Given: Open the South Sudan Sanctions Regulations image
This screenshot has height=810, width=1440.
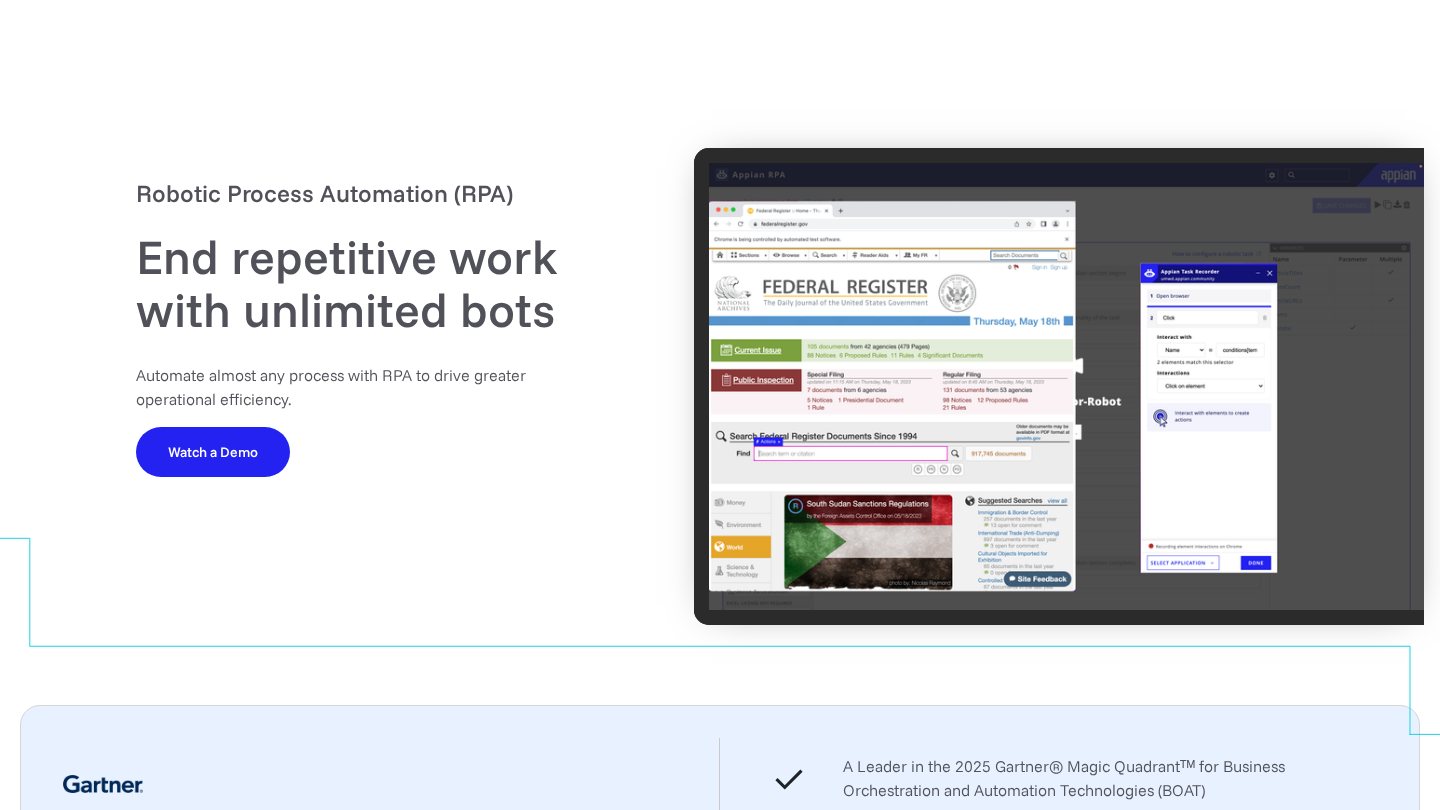Looking at the screenshot, I should pos(868,541).
